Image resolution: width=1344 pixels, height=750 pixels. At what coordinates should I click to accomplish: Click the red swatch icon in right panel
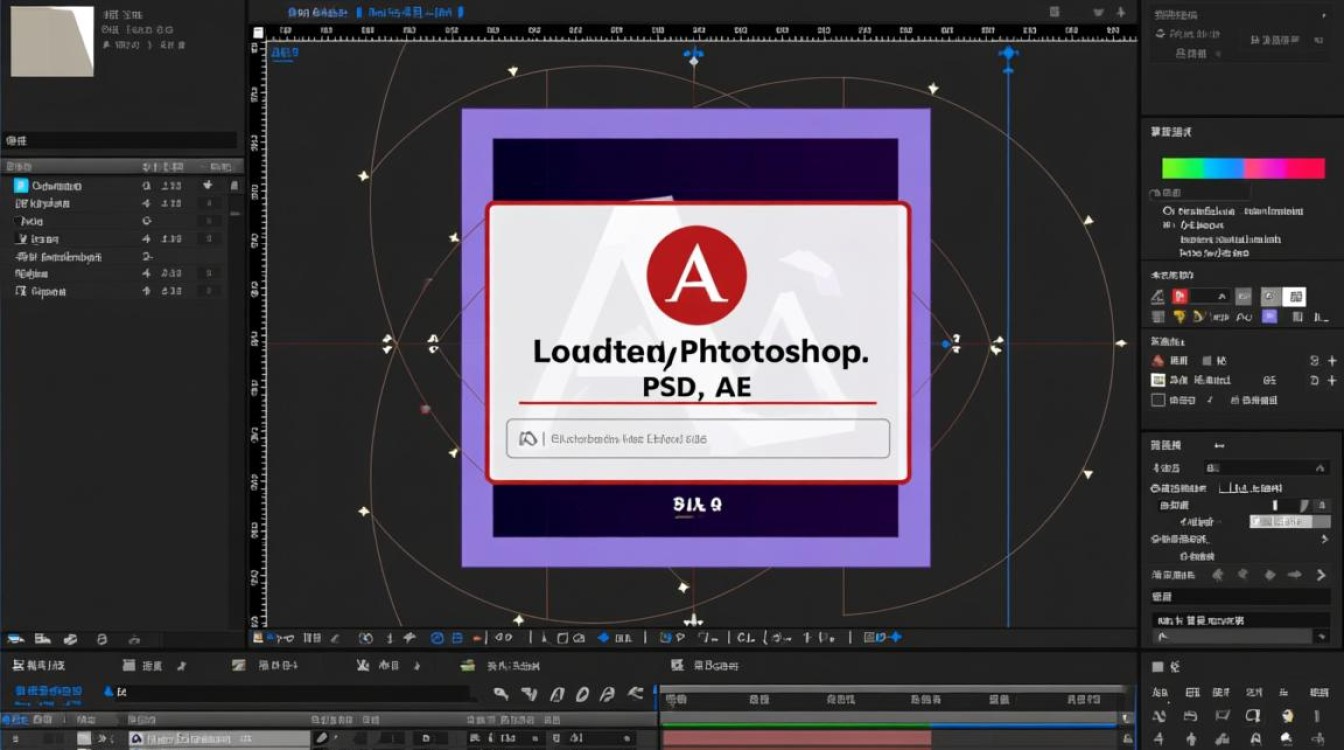(x=1179, y=296)
